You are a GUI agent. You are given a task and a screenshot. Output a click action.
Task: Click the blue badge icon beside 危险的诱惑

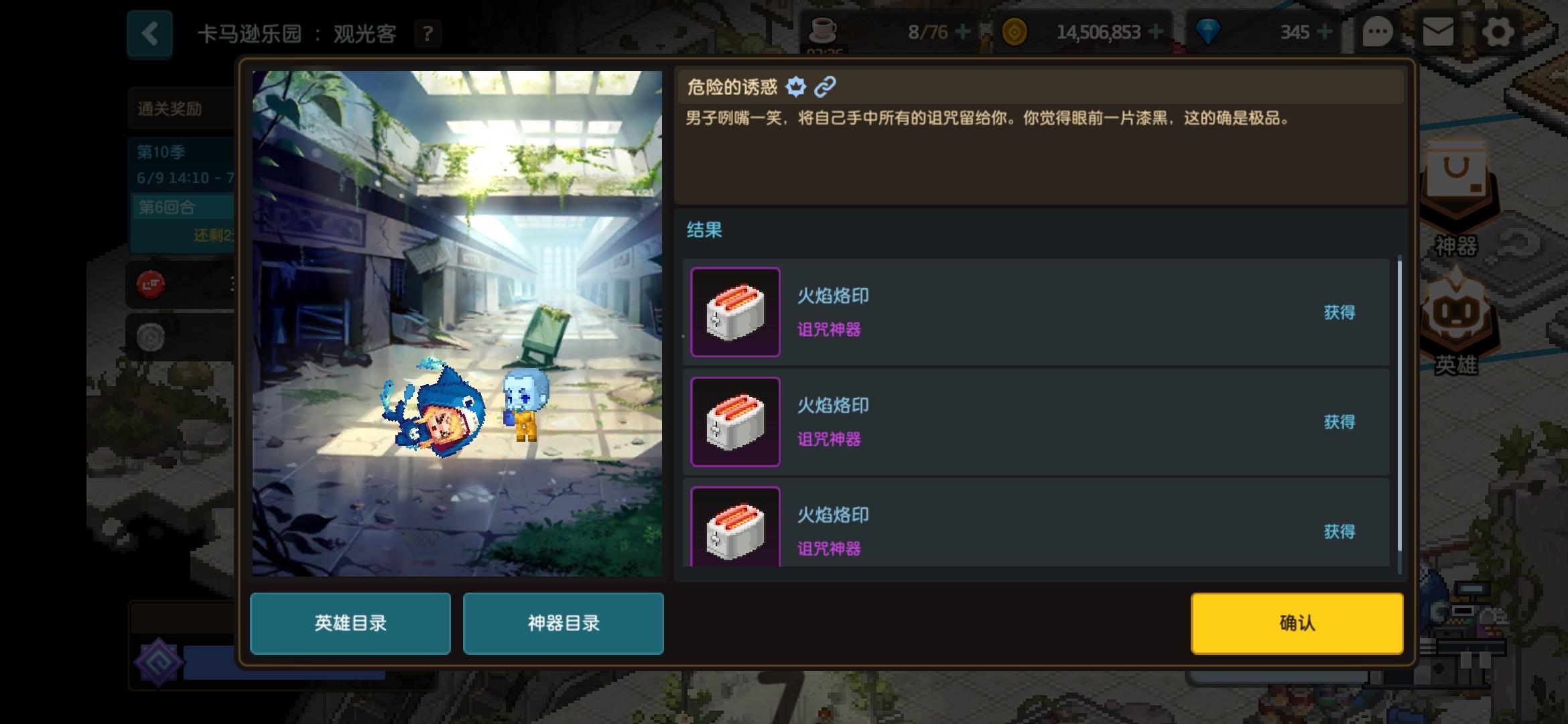click(x=796, y=86)
